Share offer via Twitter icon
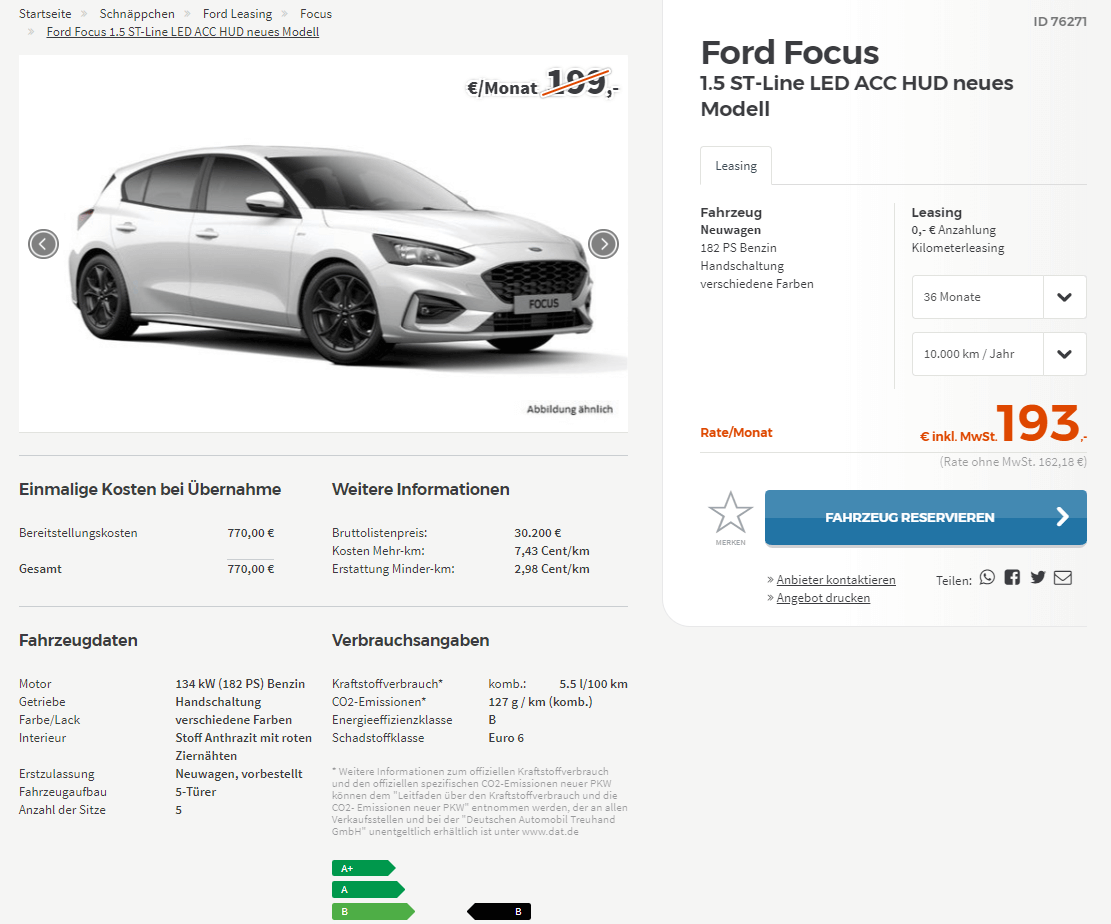The width and height of the screenshot is (1111, 924). pos(1038,578)
